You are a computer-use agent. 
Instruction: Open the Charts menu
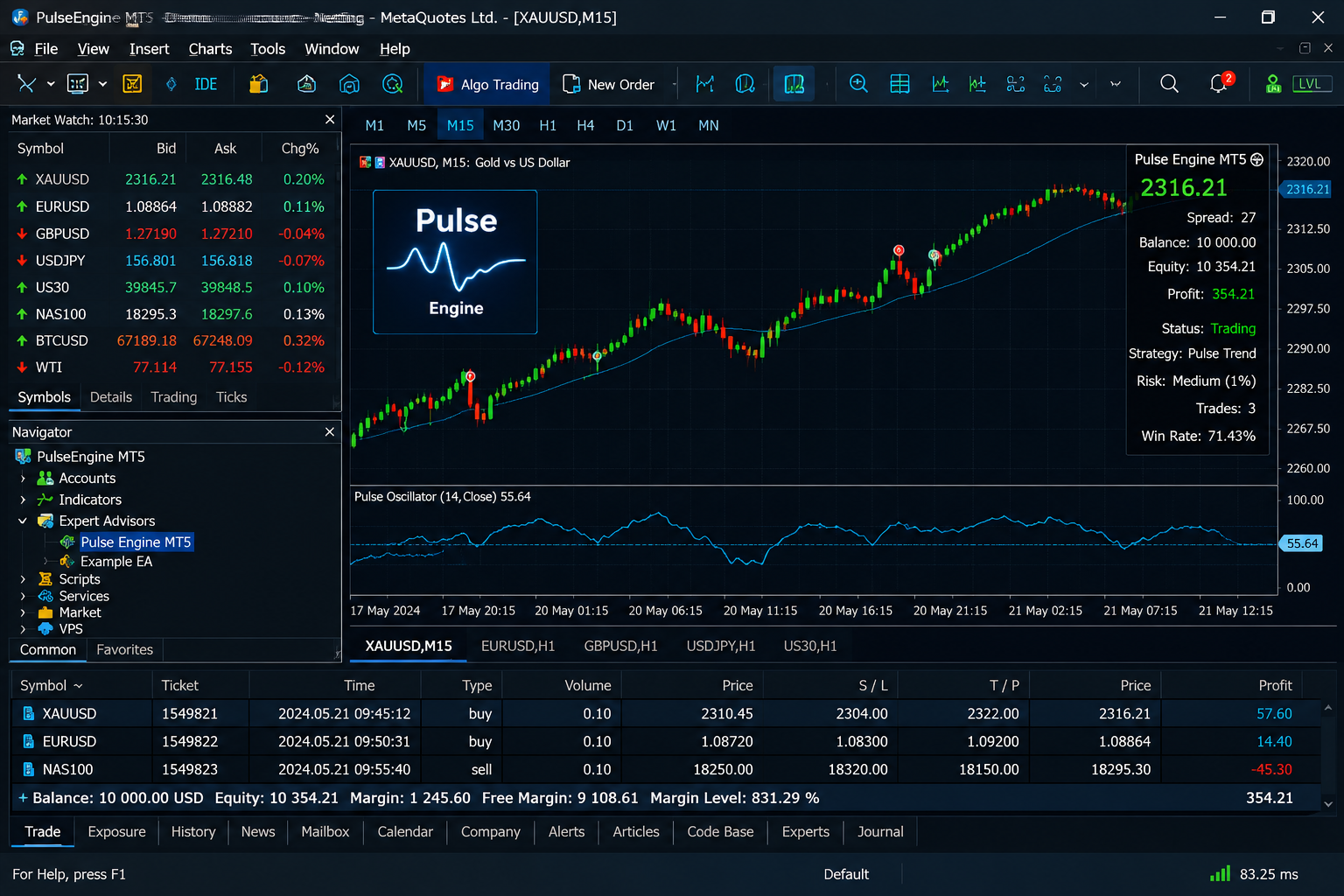point(210,49)
